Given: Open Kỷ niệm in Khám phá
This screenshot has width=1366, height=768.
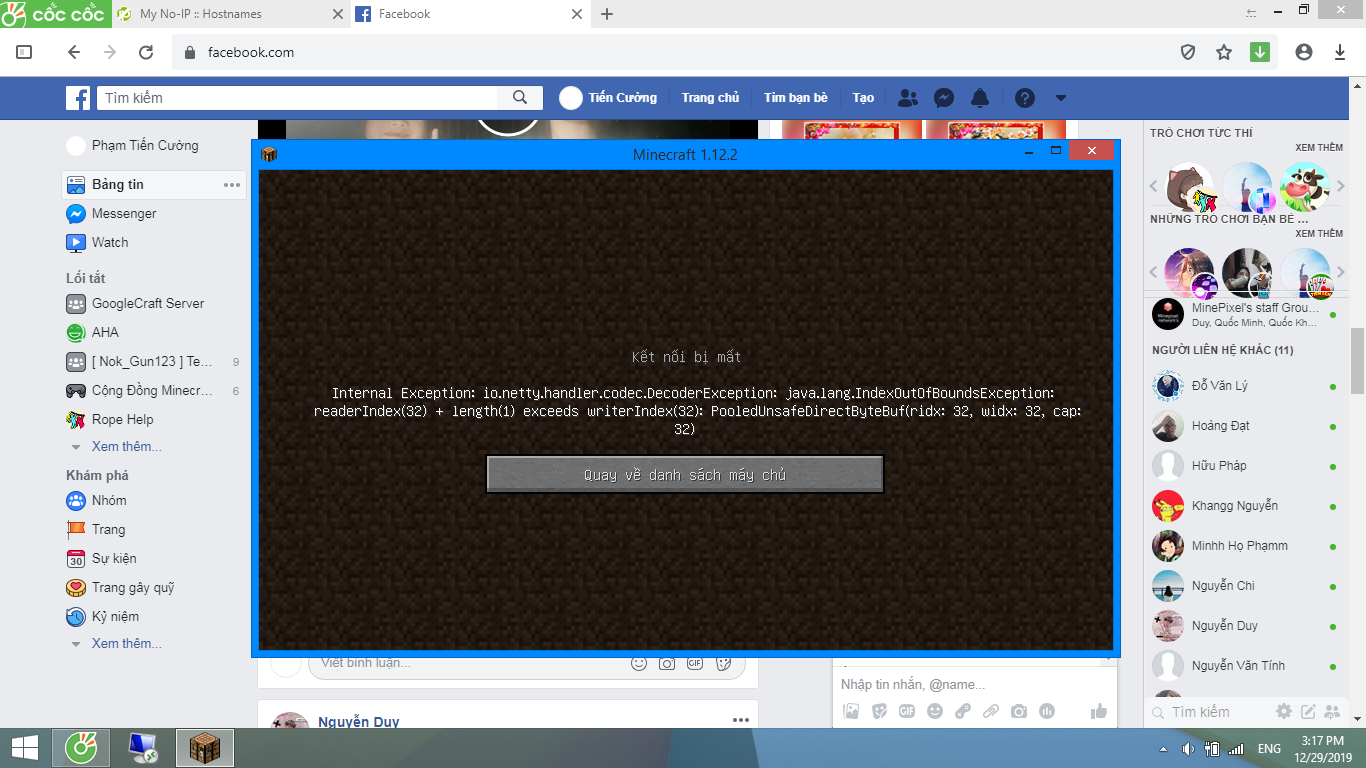Looking at the screenshot, I should pyautogui.click(x=103, y=617).
